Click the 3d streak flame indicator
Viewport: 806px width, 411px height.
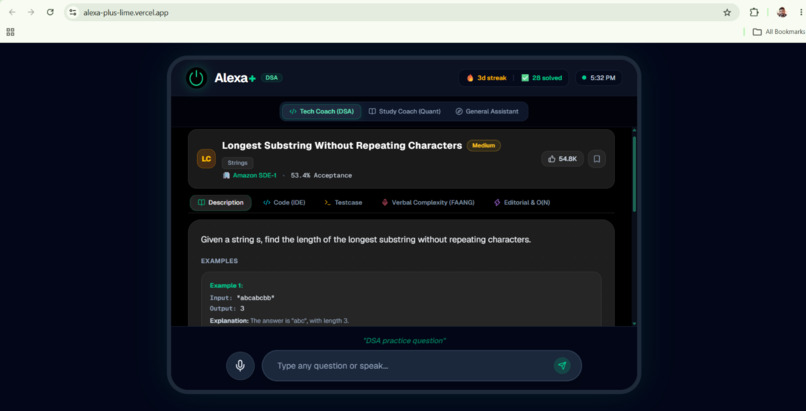coord(486,78)
